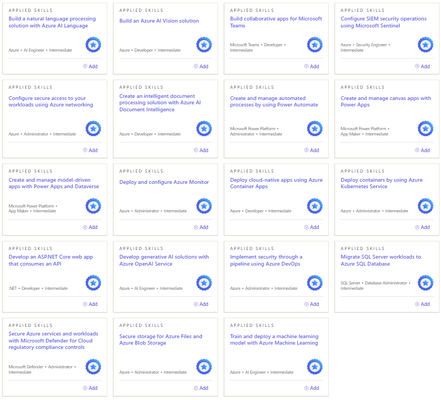Add the Azure DevOps pipeline security skill
The image size is (441, 400).
click(x=312, y=304)
